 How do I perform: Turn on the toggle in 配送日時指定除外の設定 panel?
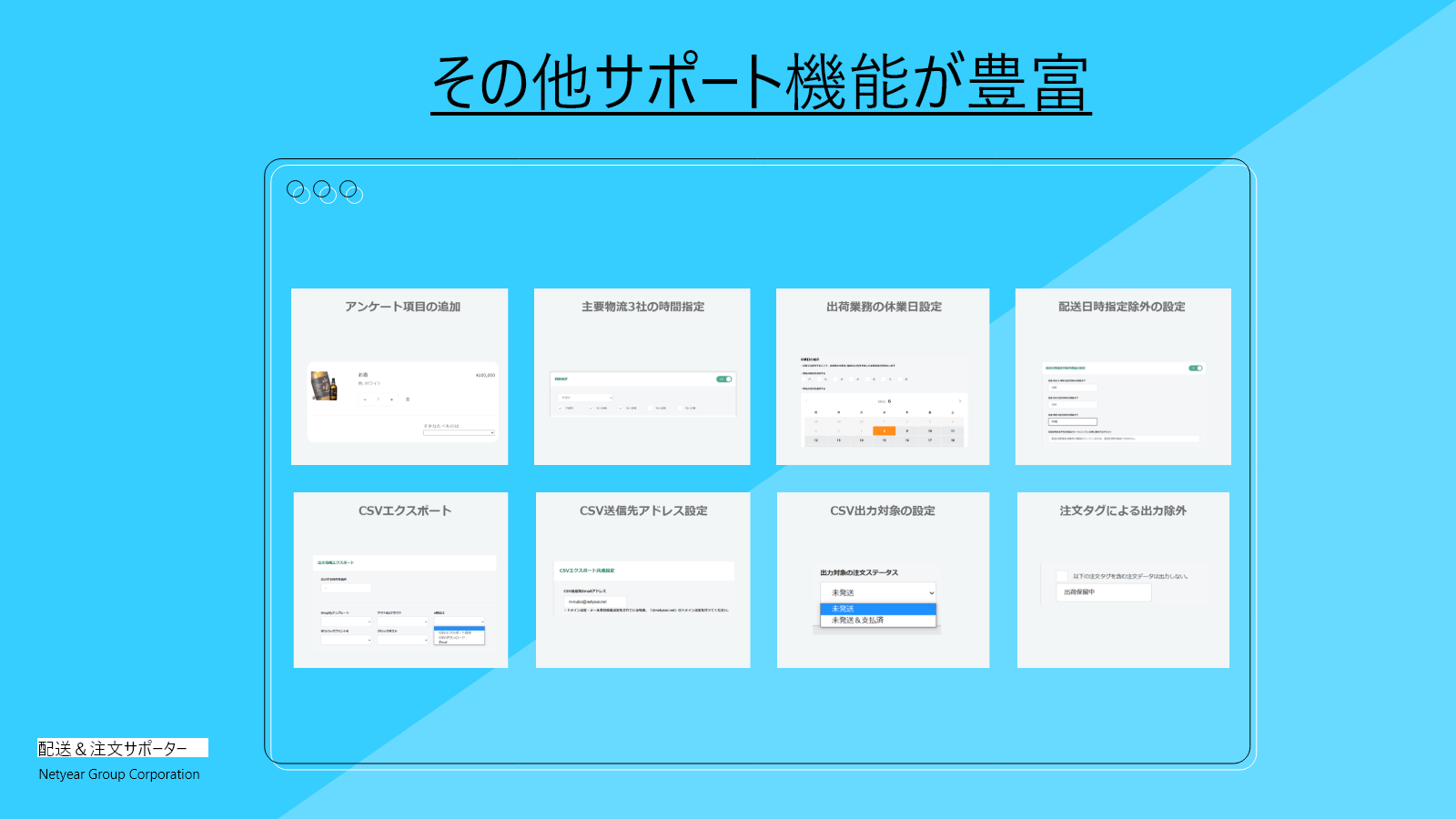(x=1196, y=368)
